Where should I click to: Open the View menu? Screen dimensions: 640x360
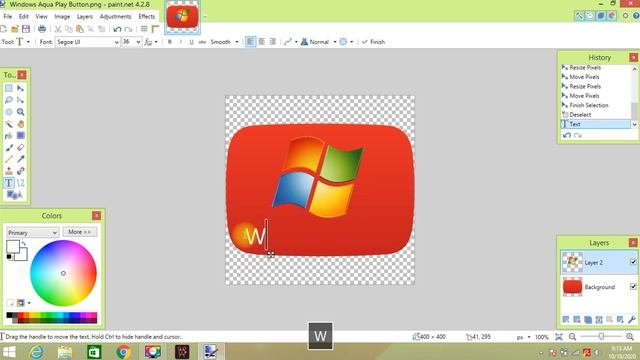pyautogui.click(x=41, y=16)
